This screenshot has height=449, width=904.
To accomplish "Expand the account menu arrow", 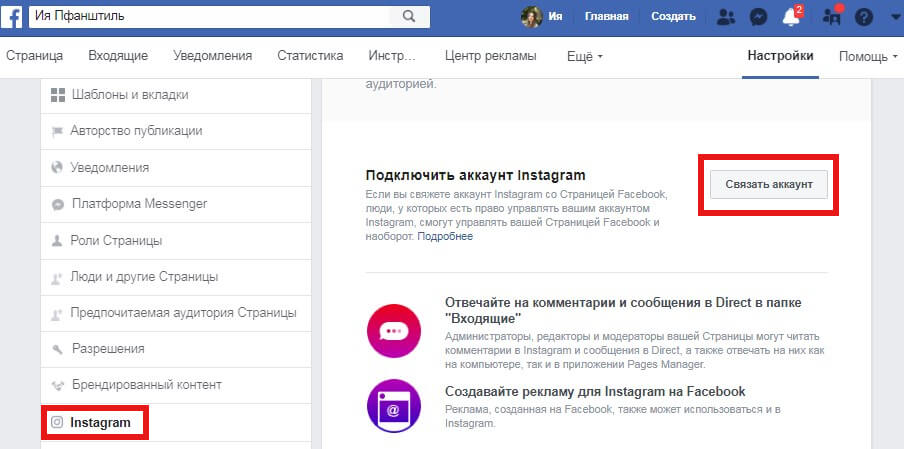I will pyautogui.click(x=894, y=17).
